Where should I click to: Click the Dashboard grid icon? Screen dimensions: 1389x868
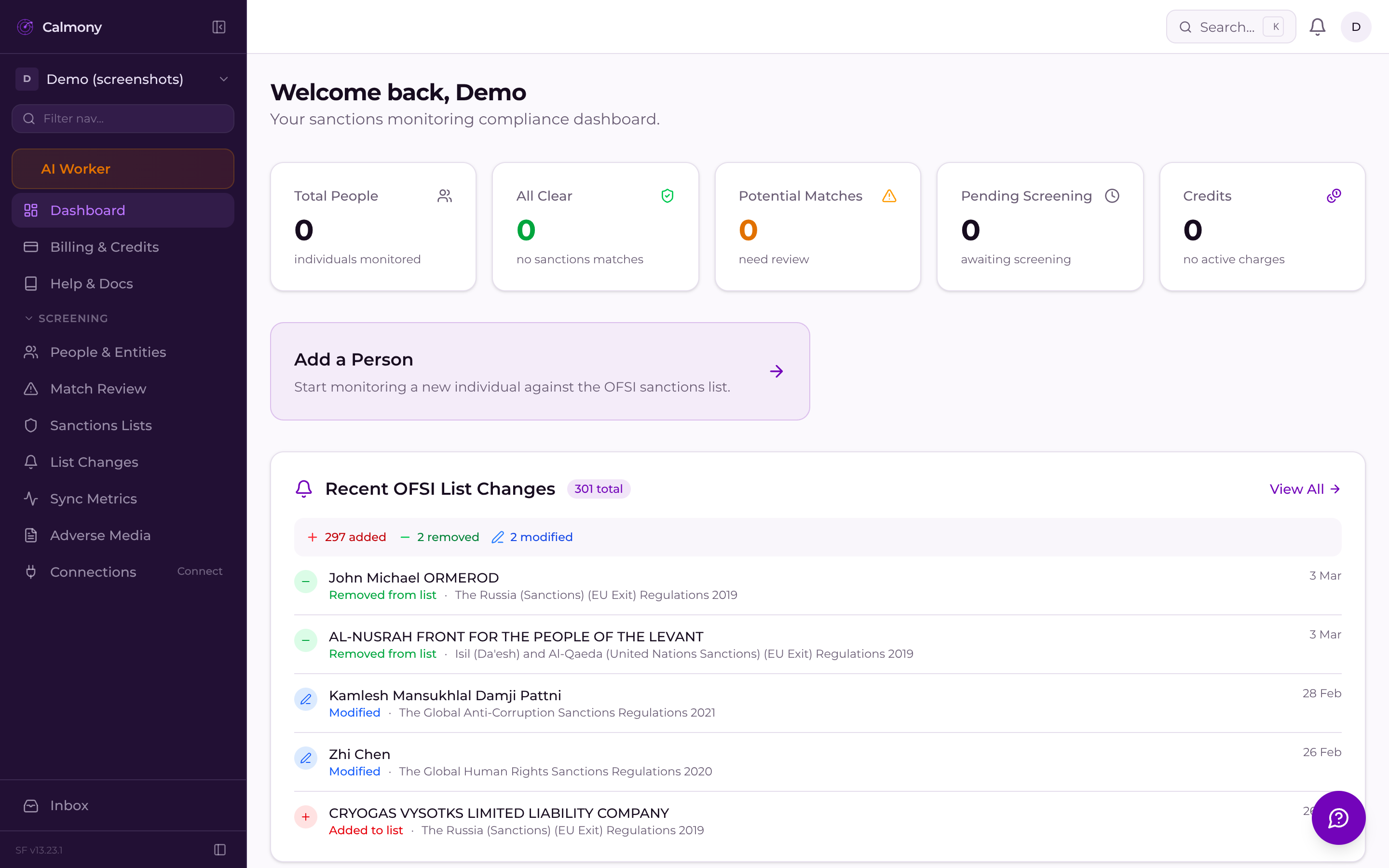tap(31, 210)
